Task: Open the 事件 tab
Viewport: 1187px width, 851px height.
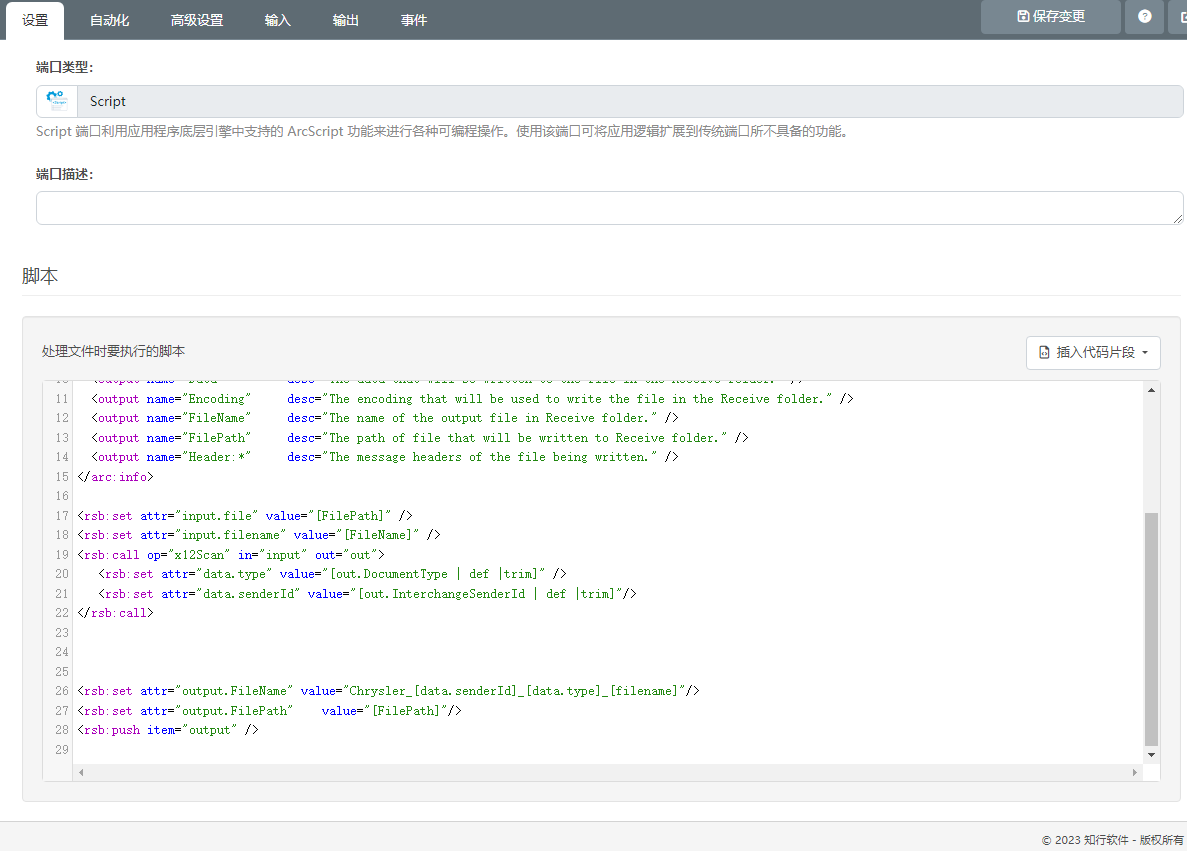Action: (x=413, y=20)
